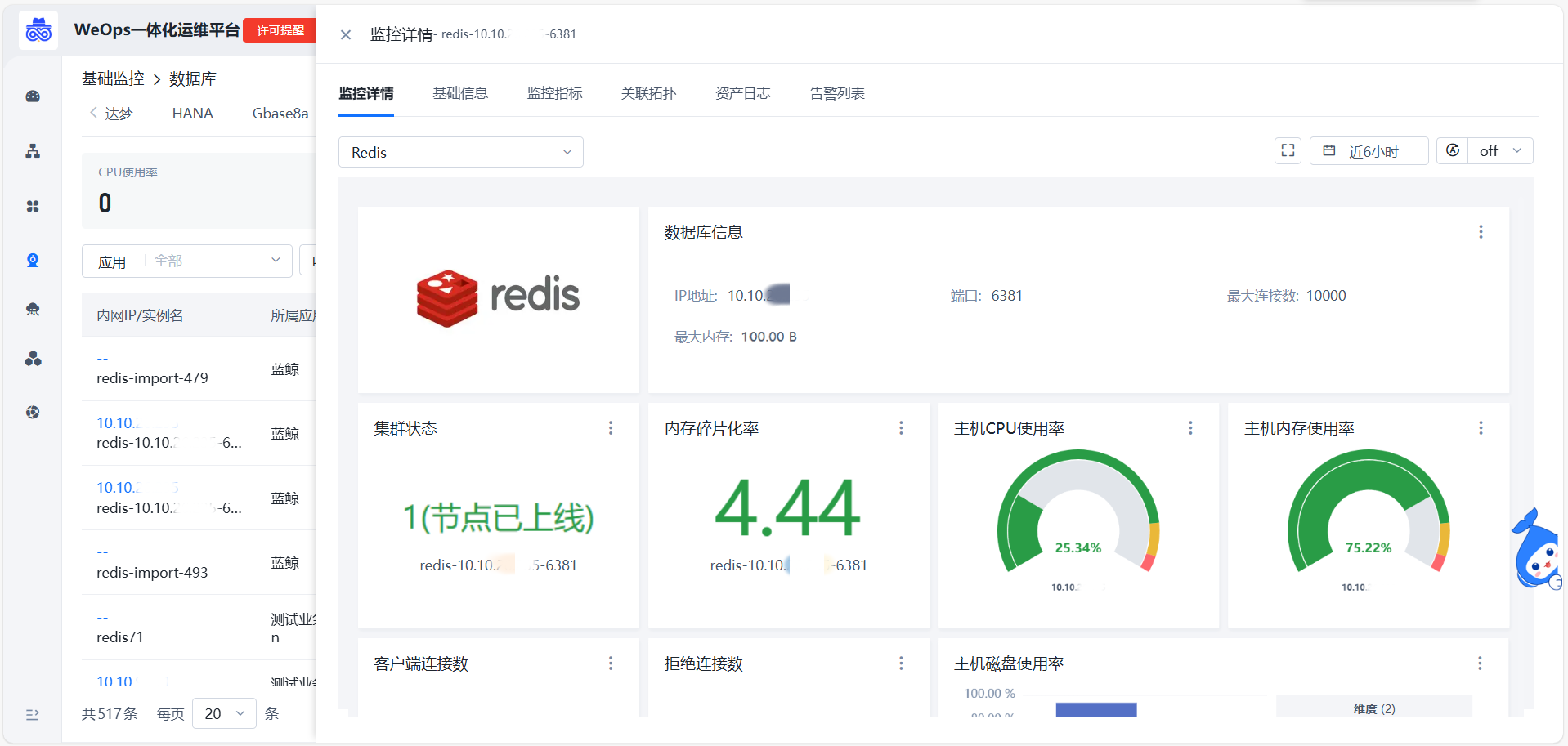Open the 内存碎片化率 panel three-dot menu
Image resolution: width=1568 pixels, height=746 pixels.
click(901, 428)
